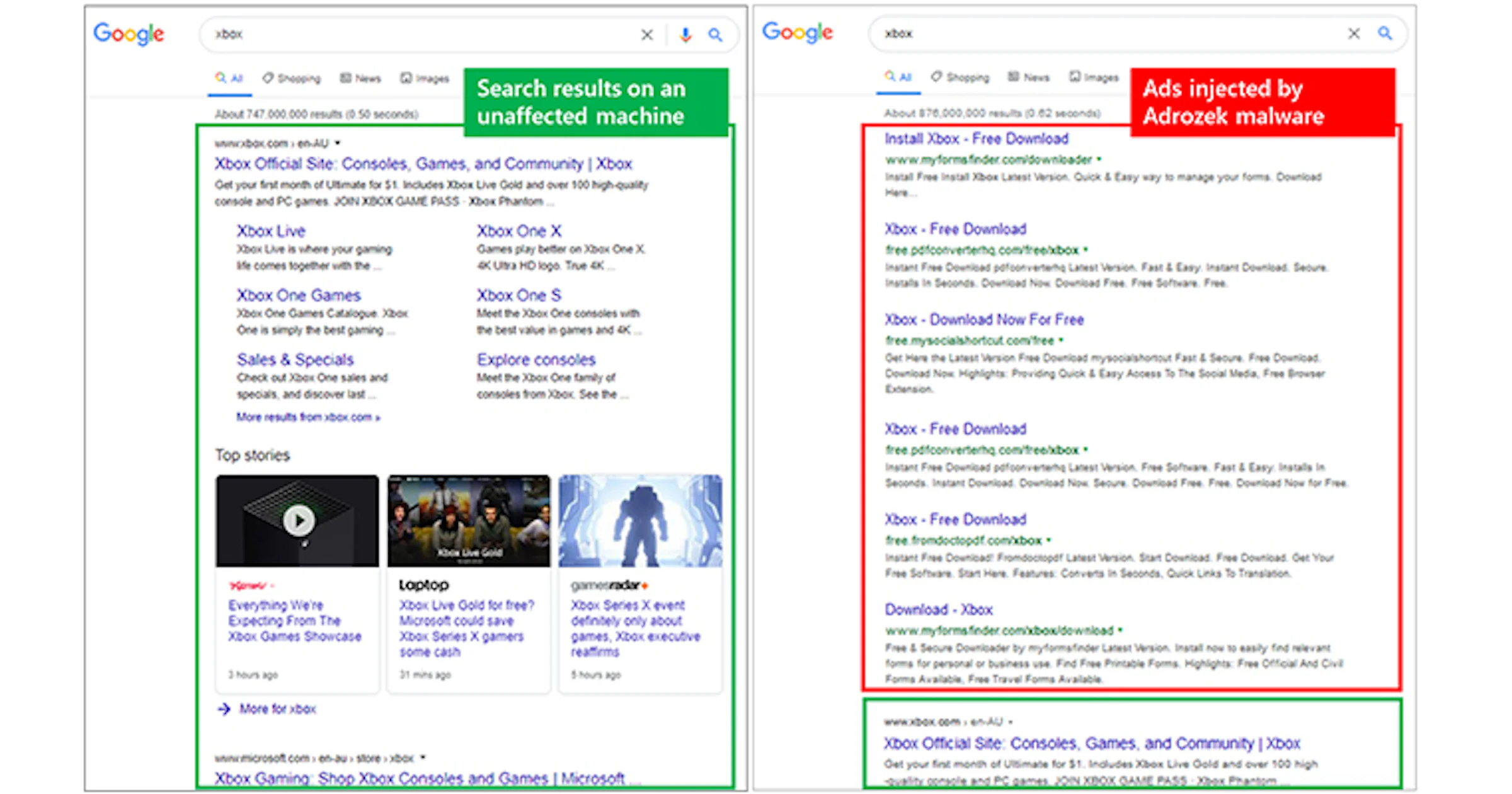Expand the dropdown arrow next to free.mysocialshortcut.com/free
The height and width of the screenshot is (794, 1512).
coord(1061,340)
